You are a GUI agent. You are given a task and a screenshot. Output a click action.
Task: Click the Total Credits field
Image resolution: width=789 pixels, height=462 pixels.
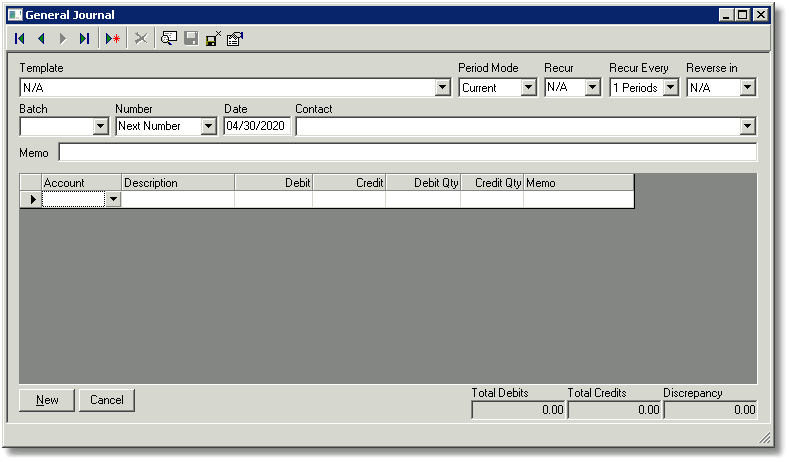(615, 410)
